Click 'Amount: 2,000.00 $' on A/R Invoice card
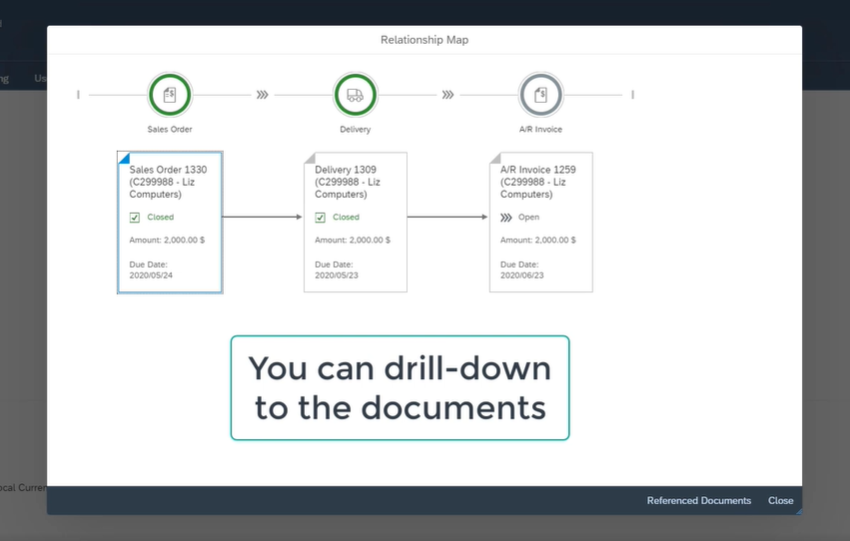This screenshot has height=541, width=850. (538, 240)
